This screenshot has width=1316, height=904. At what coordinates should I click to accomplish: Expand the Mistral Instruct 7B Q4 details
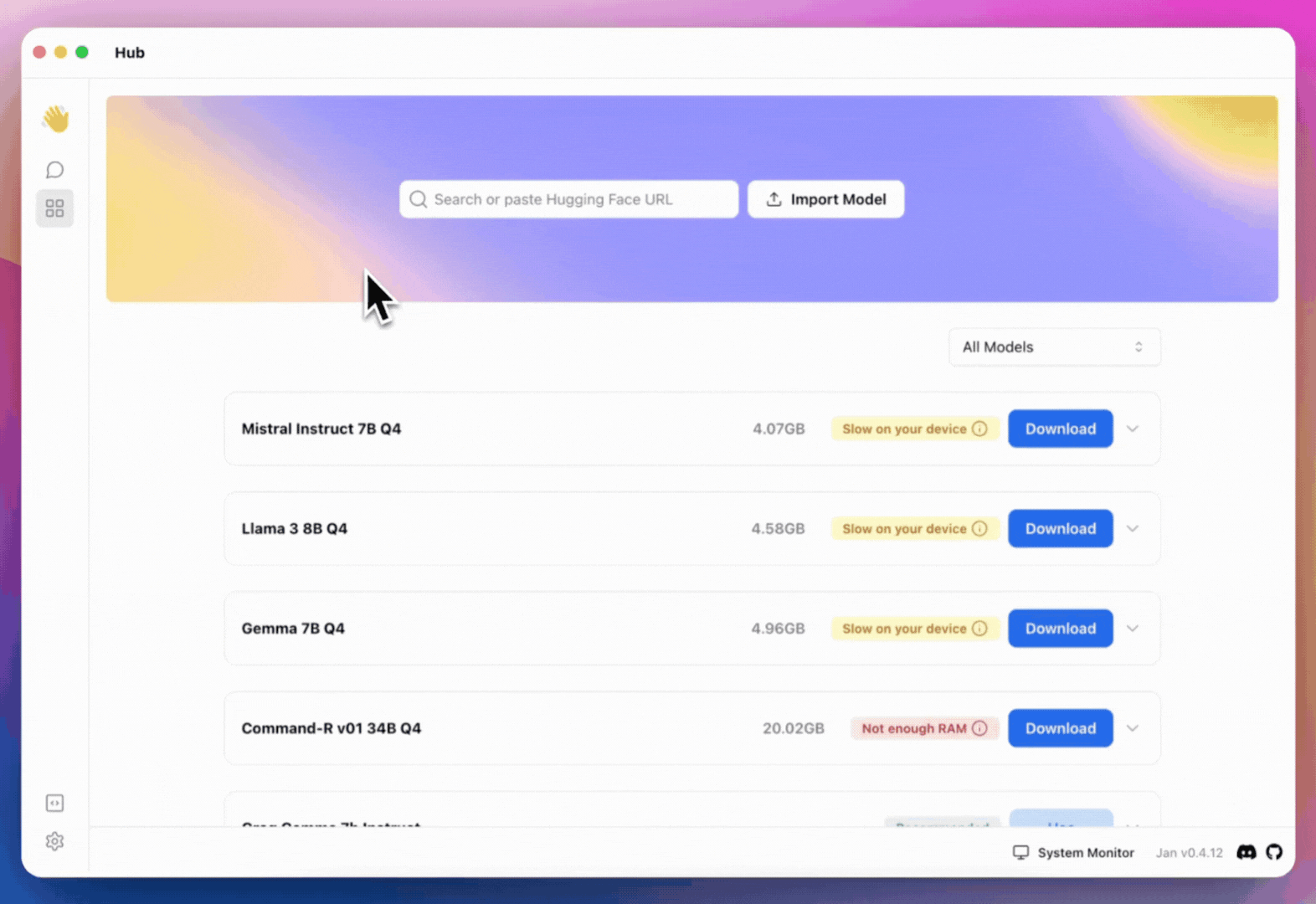tap(1133, 429)
